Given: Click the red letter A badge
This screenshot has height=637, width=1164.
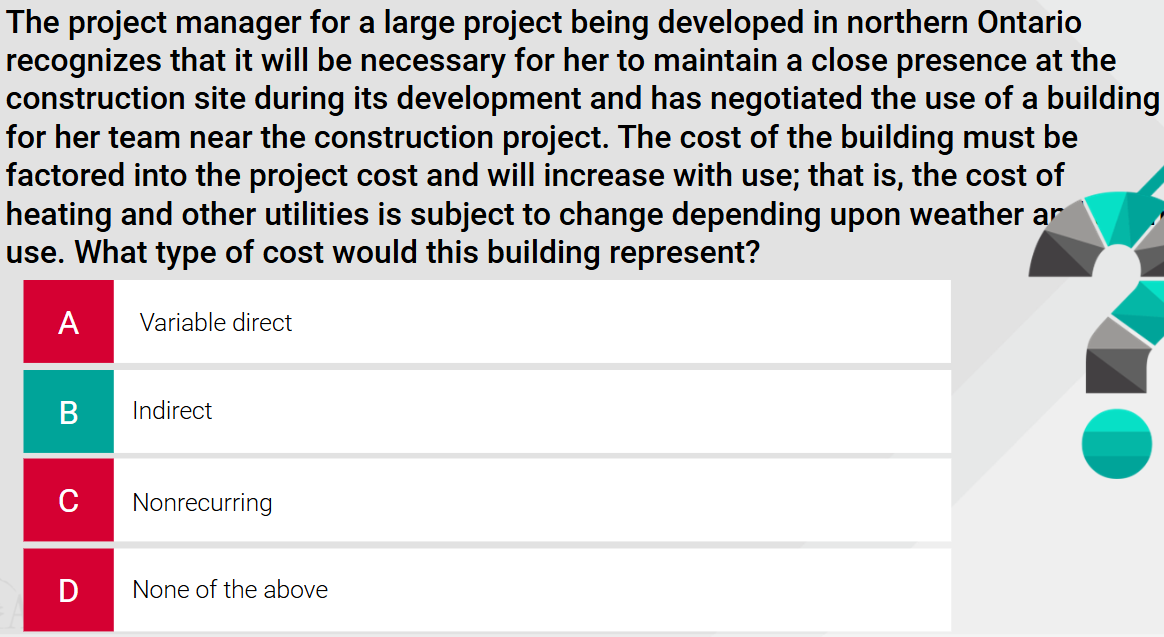Looking at the screenshot, I should 68,322.
